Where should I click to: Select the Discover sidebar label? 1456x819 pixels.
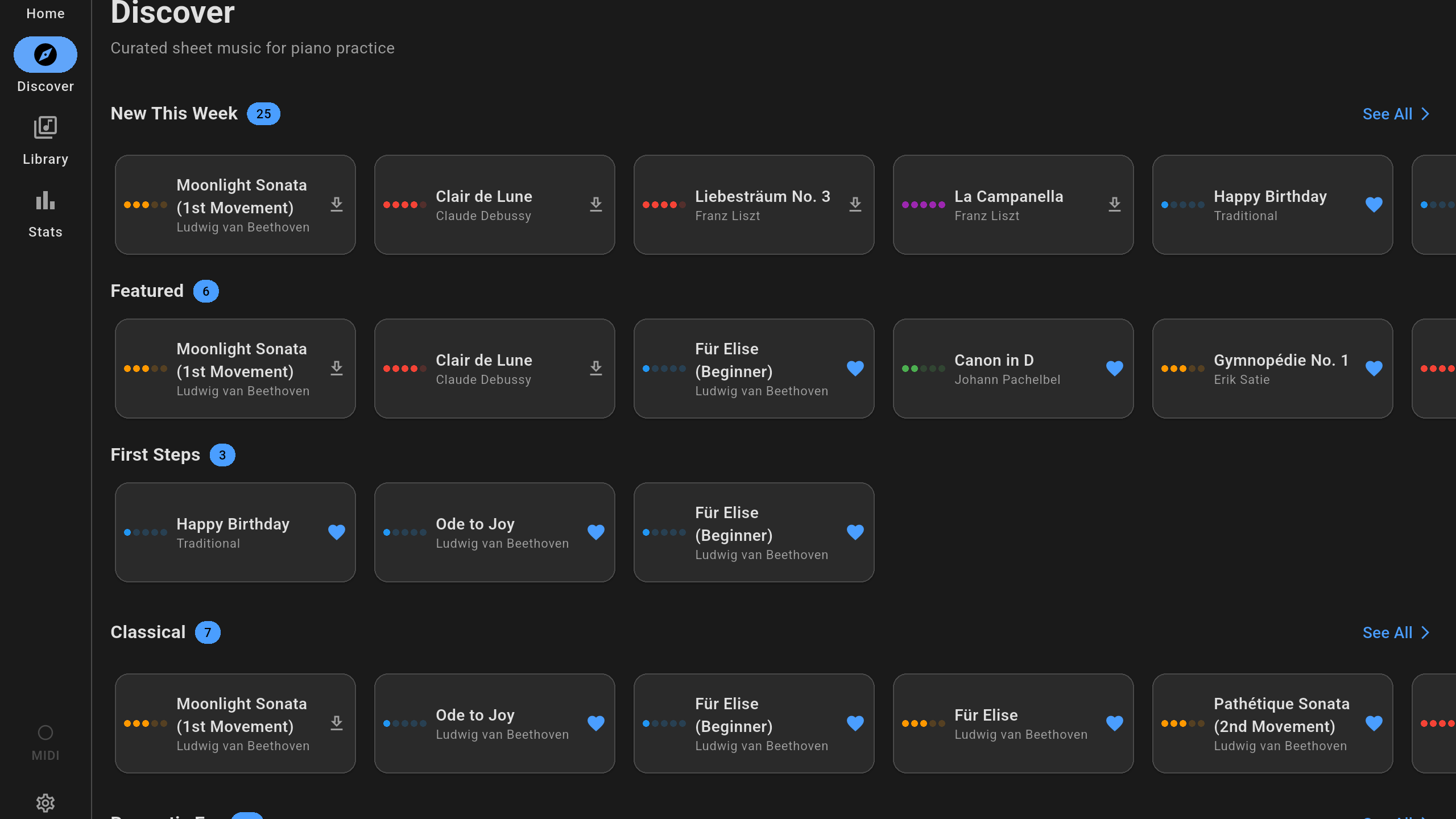point(45,86)
